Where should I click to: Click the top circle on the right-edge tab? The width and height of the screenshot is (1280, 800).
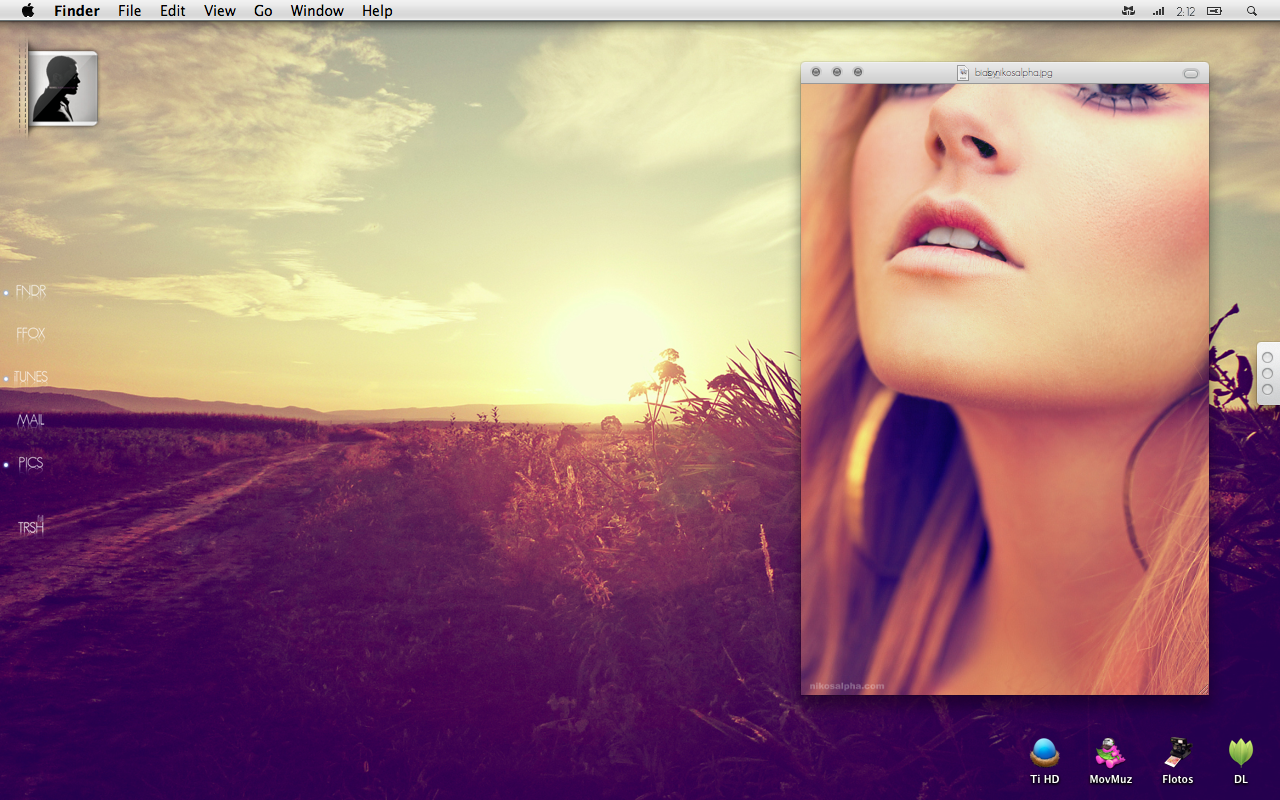pos(1268,358)
